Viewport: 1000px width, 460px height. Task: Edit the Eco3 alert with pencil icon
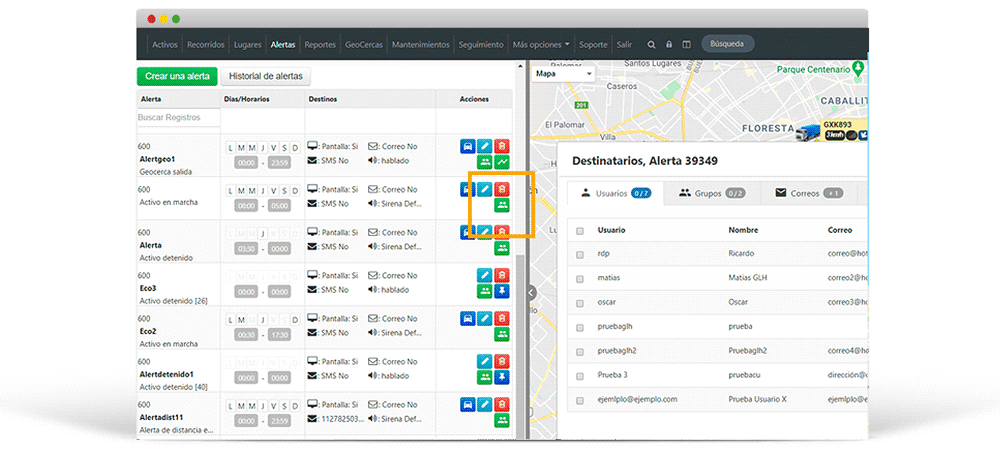(485, 276)
